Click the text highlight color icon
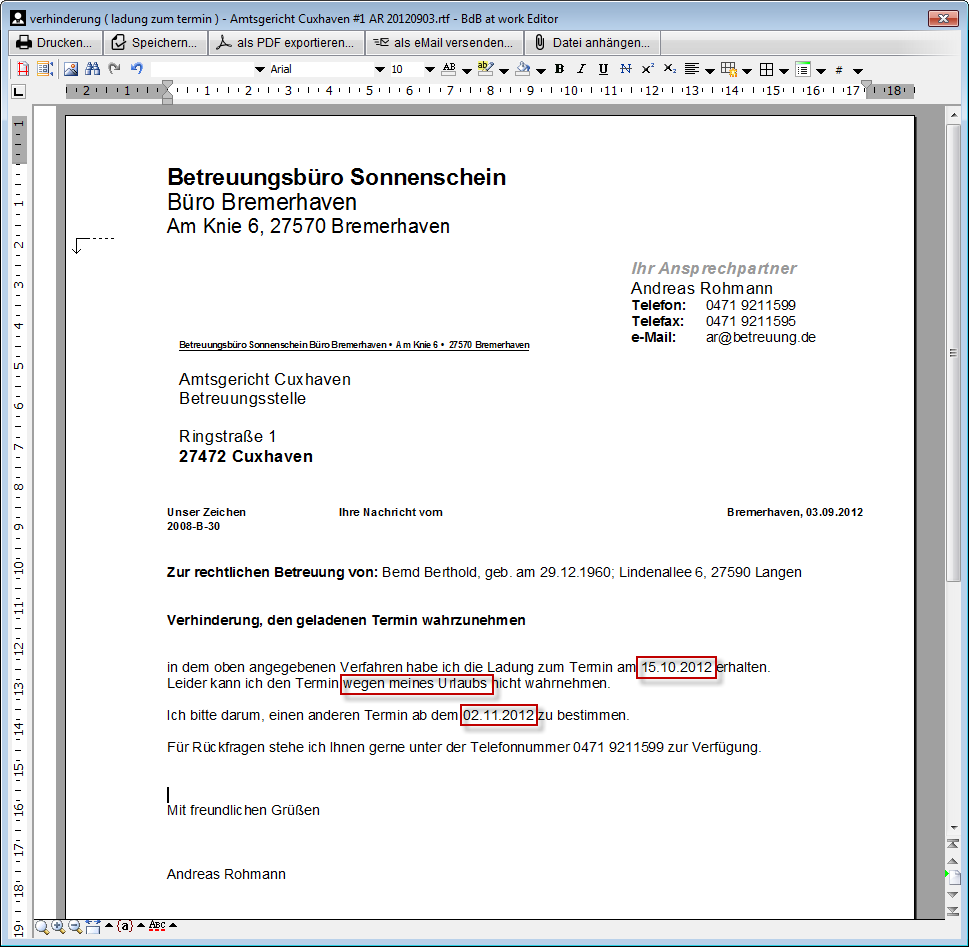The width and height of the screenshot is (969, 947). [486, 69]
